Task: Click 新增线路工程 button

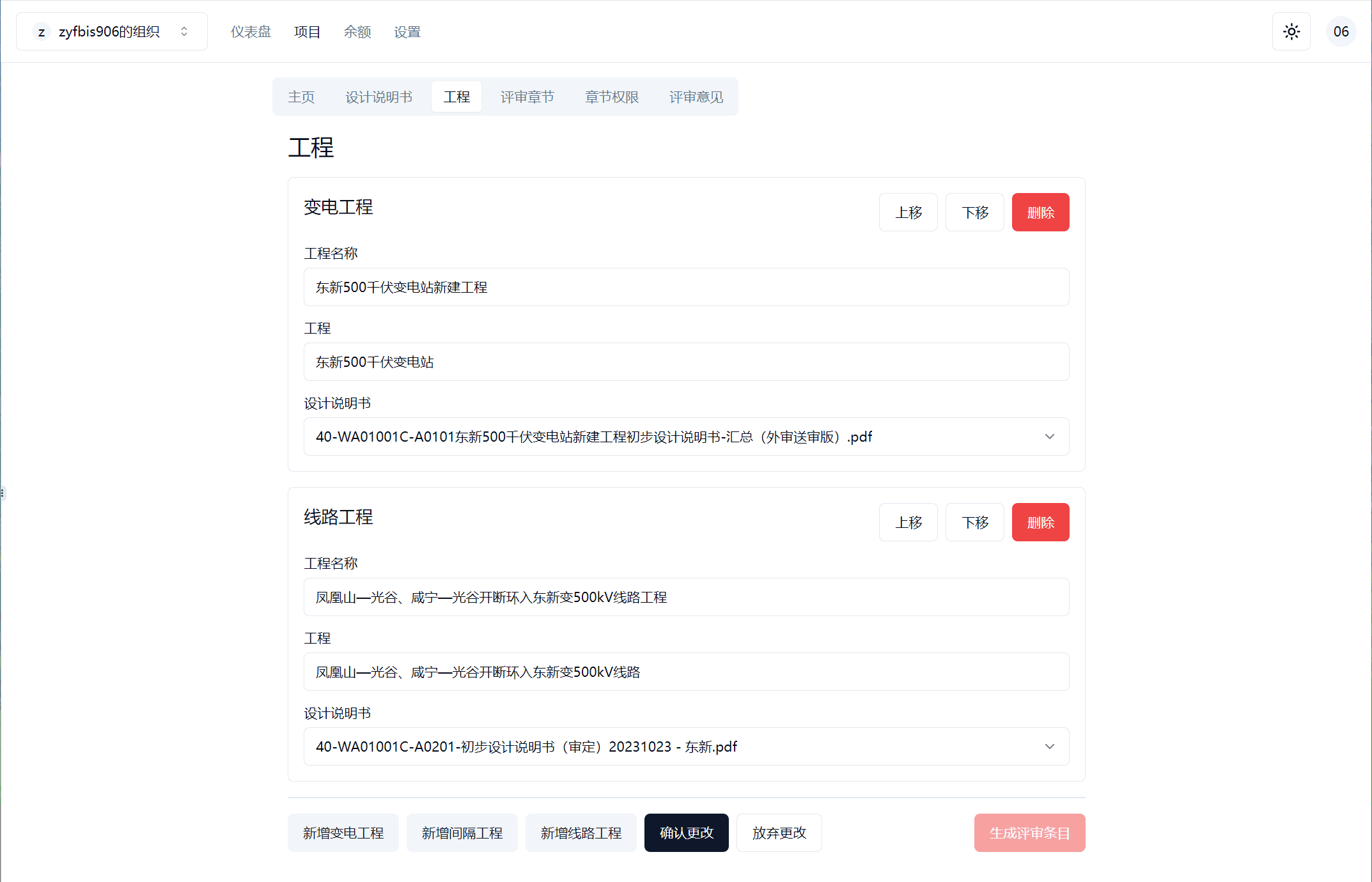Action: 581,833
